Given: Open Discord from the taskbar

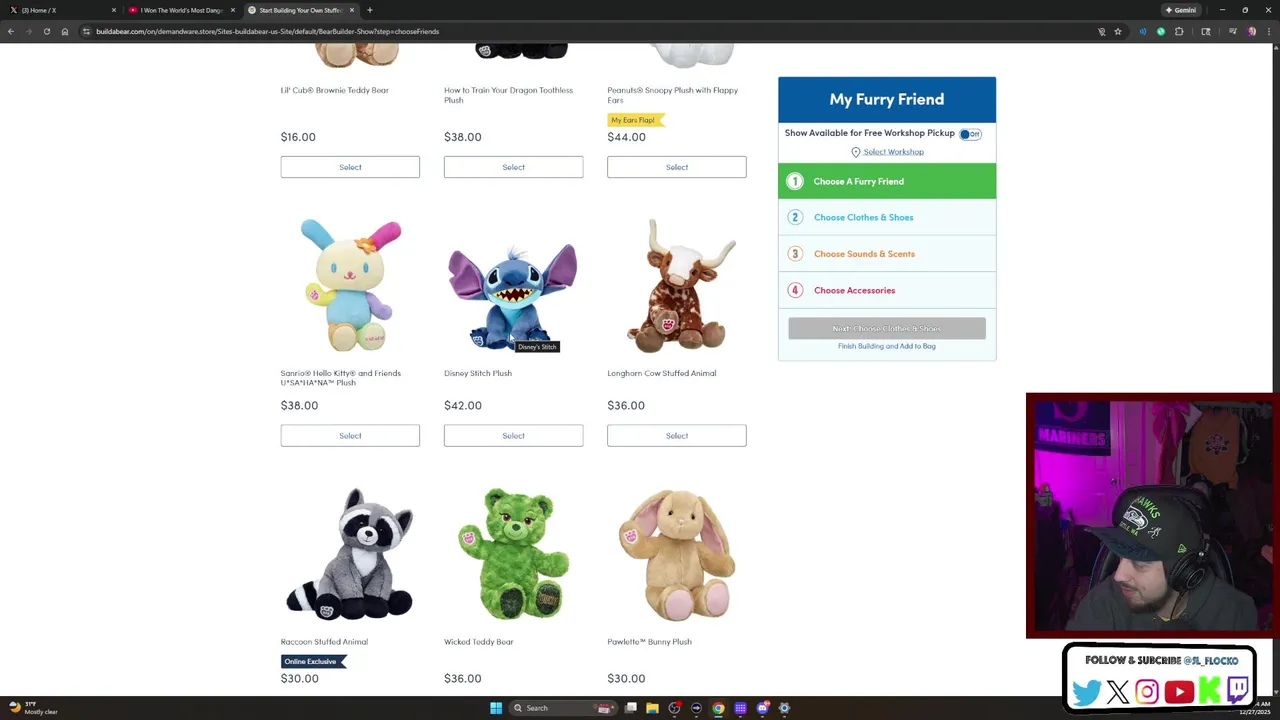Looking at the screenshot, I should click(762, 708).
